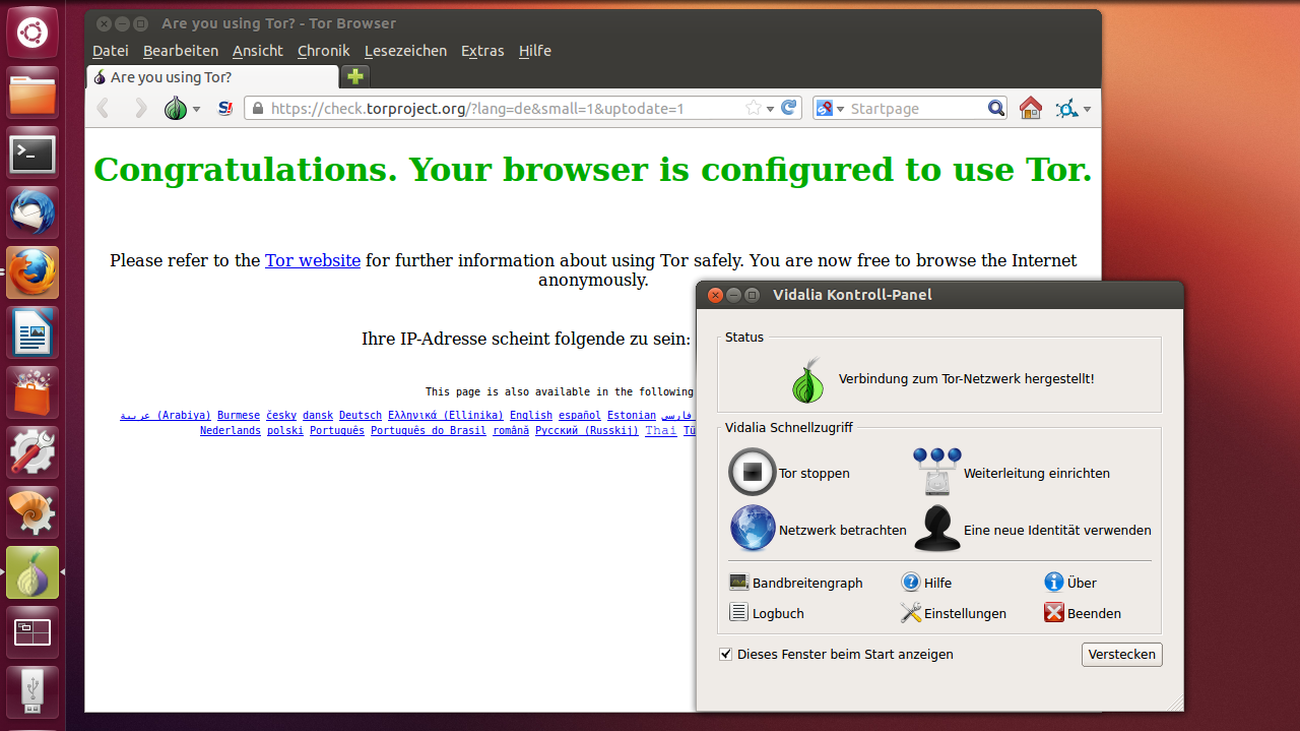Uncheck Dieses Fenster beim Start anzeigen
This screenshot has width=1300, height=731.
(x=726, y=654)
